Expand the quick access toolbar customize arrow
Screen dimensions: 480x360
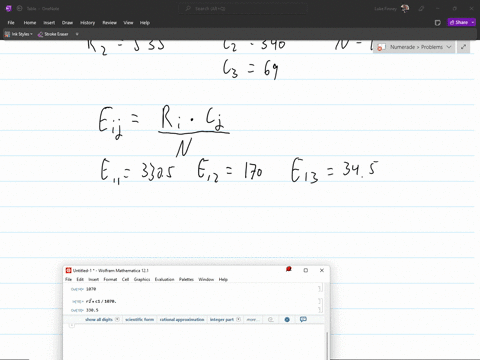[77, 34]
